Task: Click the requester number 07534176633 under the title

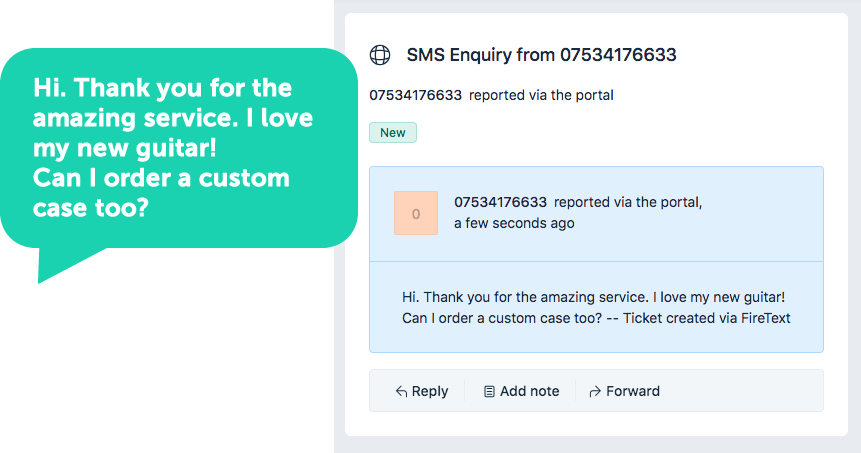Action: (x=415, y=95)
